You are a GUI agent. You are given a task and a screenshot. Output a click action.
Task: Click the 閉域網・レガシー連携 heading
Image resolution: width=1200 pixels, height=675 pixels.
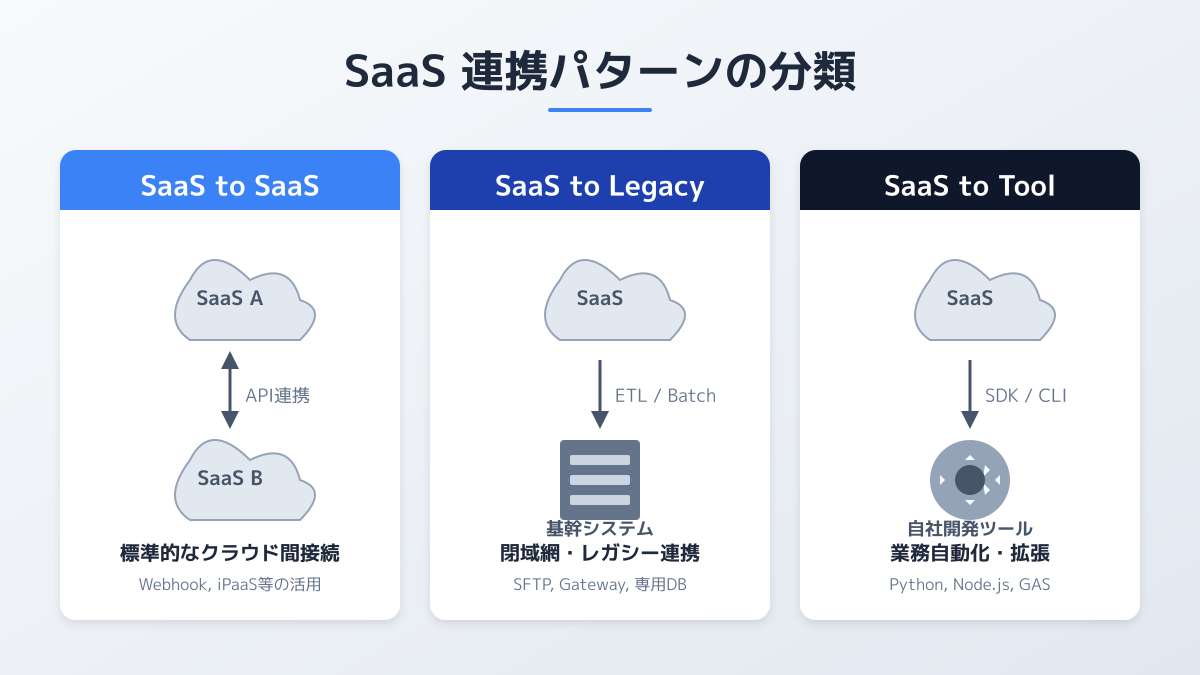[600, 553]
